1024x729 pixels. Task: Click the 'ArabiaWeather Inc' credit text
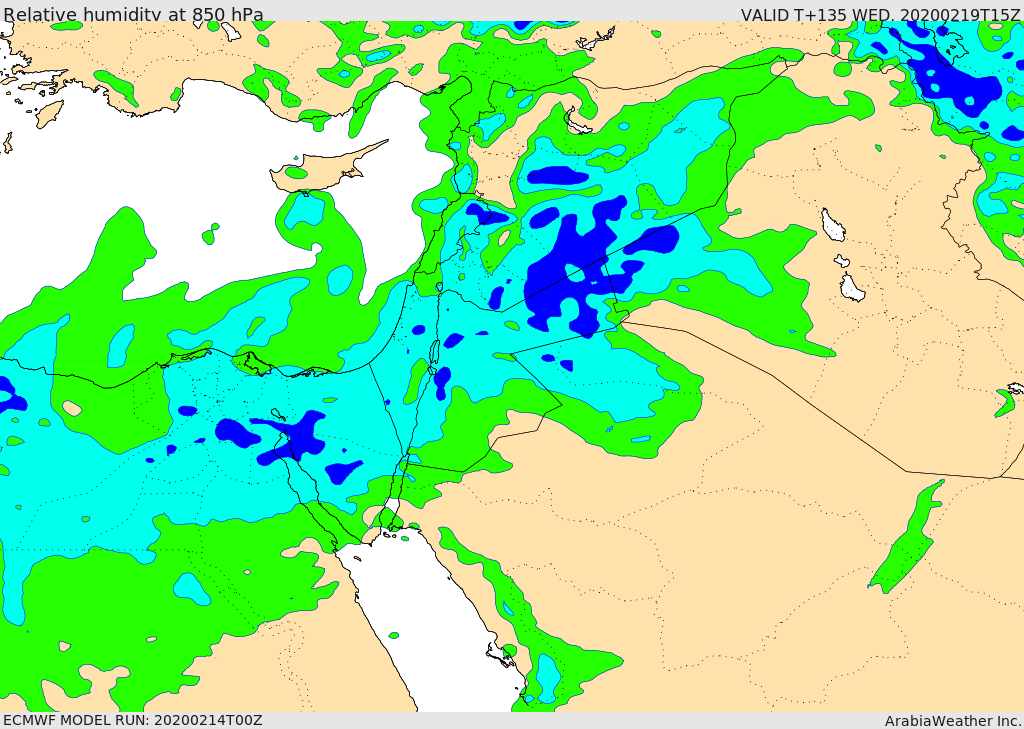coord(953,721)
